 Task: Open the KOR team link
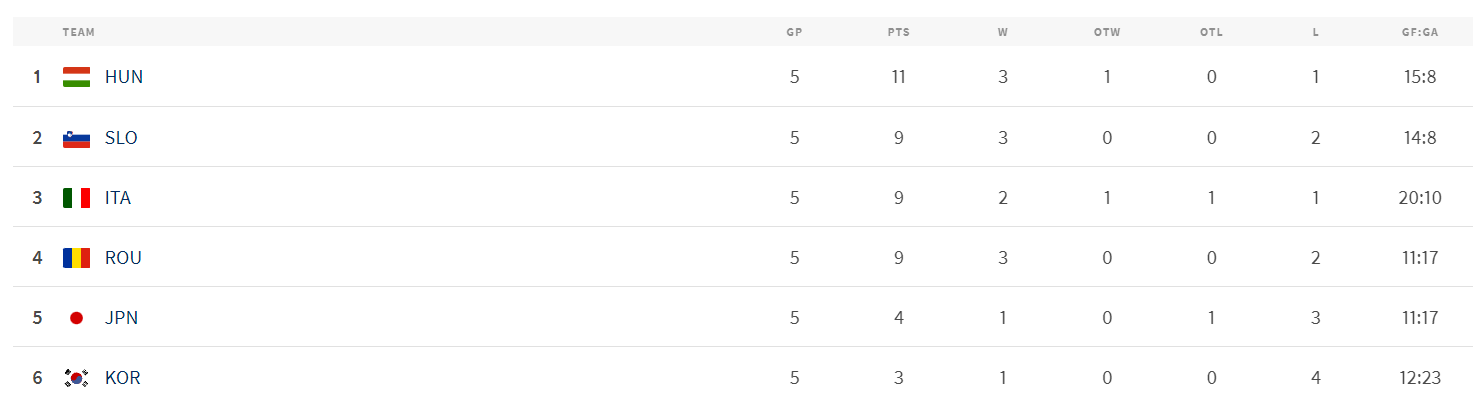(x=122, y=378)
